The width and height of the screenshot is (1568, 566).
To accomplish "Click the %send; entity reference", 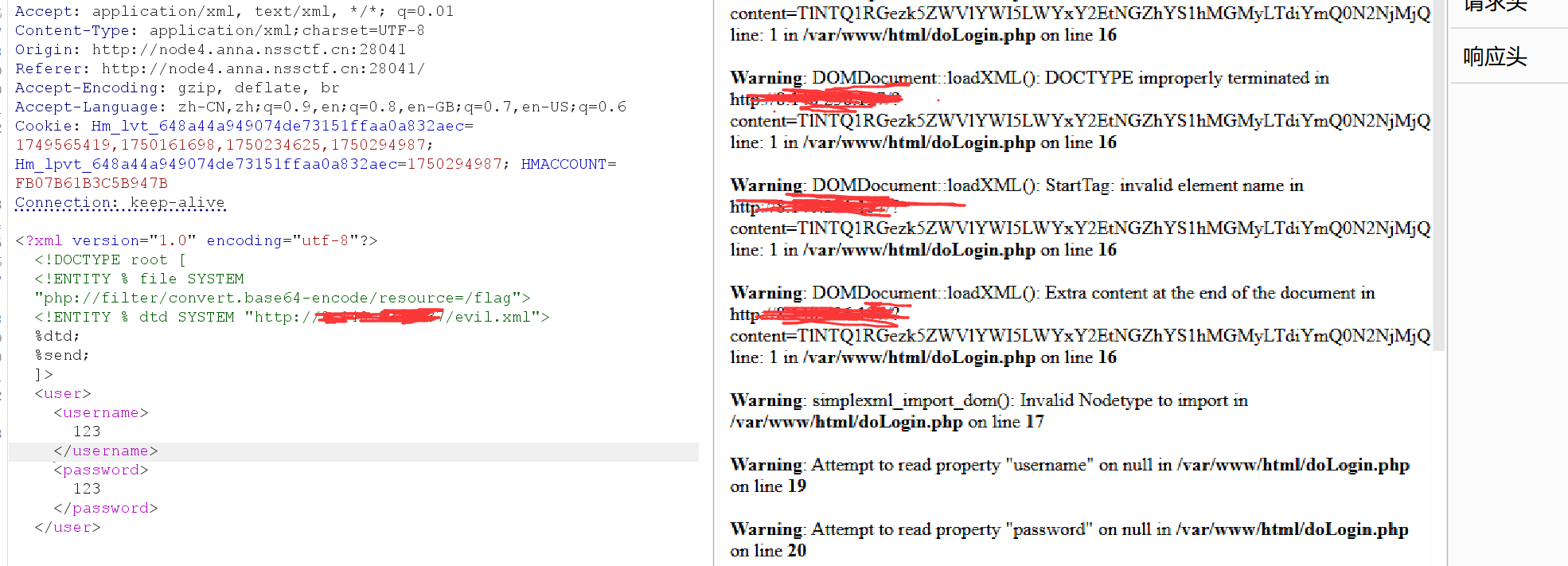I will 62,355.
